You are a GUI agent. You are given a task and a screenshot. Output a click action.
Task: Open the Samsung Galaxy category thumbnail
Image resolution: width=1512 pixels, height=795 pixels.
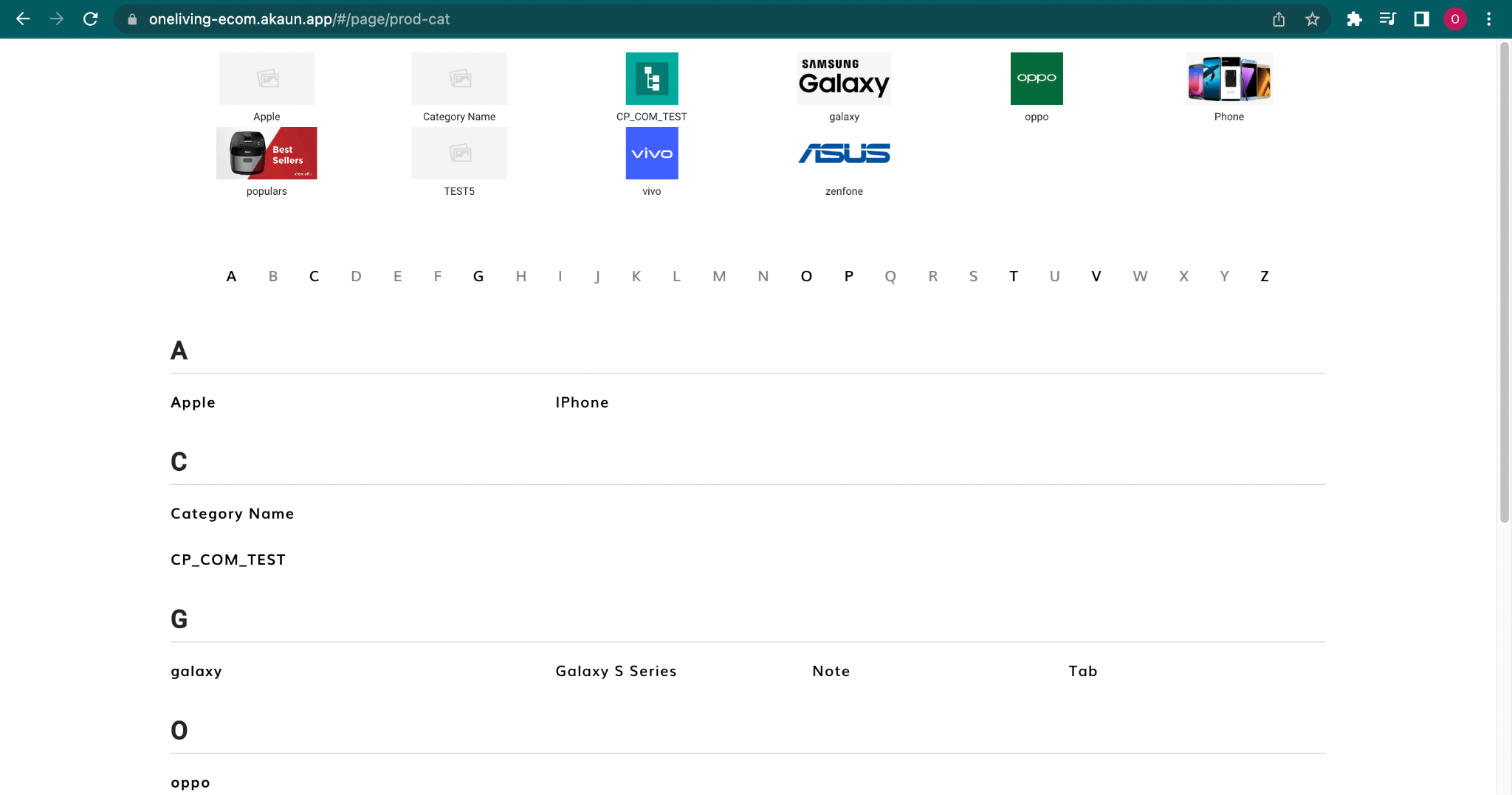click(x=844, y=78)
